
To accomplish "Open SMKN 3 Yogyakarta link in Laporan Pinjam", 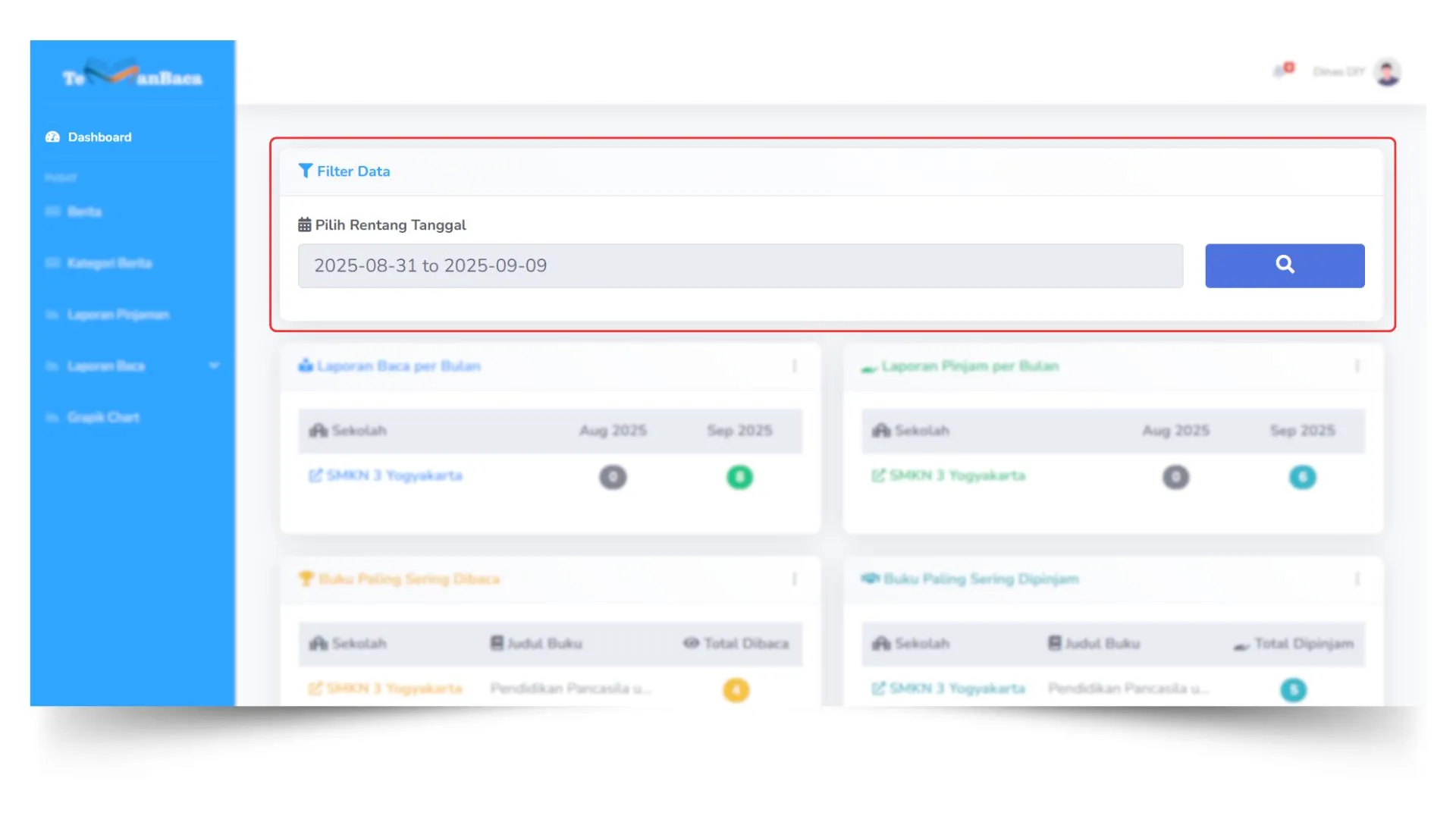I will point(955,475).
